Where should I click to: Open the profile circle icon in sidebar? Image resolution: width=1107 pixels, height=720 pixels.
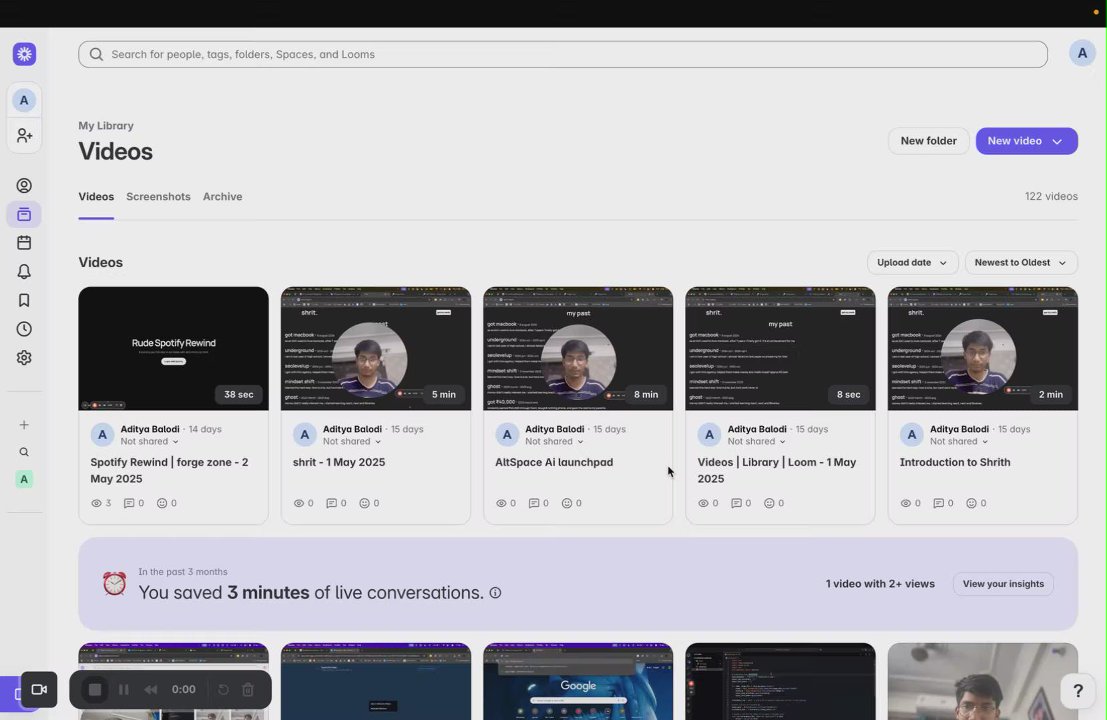pos(24,186)
